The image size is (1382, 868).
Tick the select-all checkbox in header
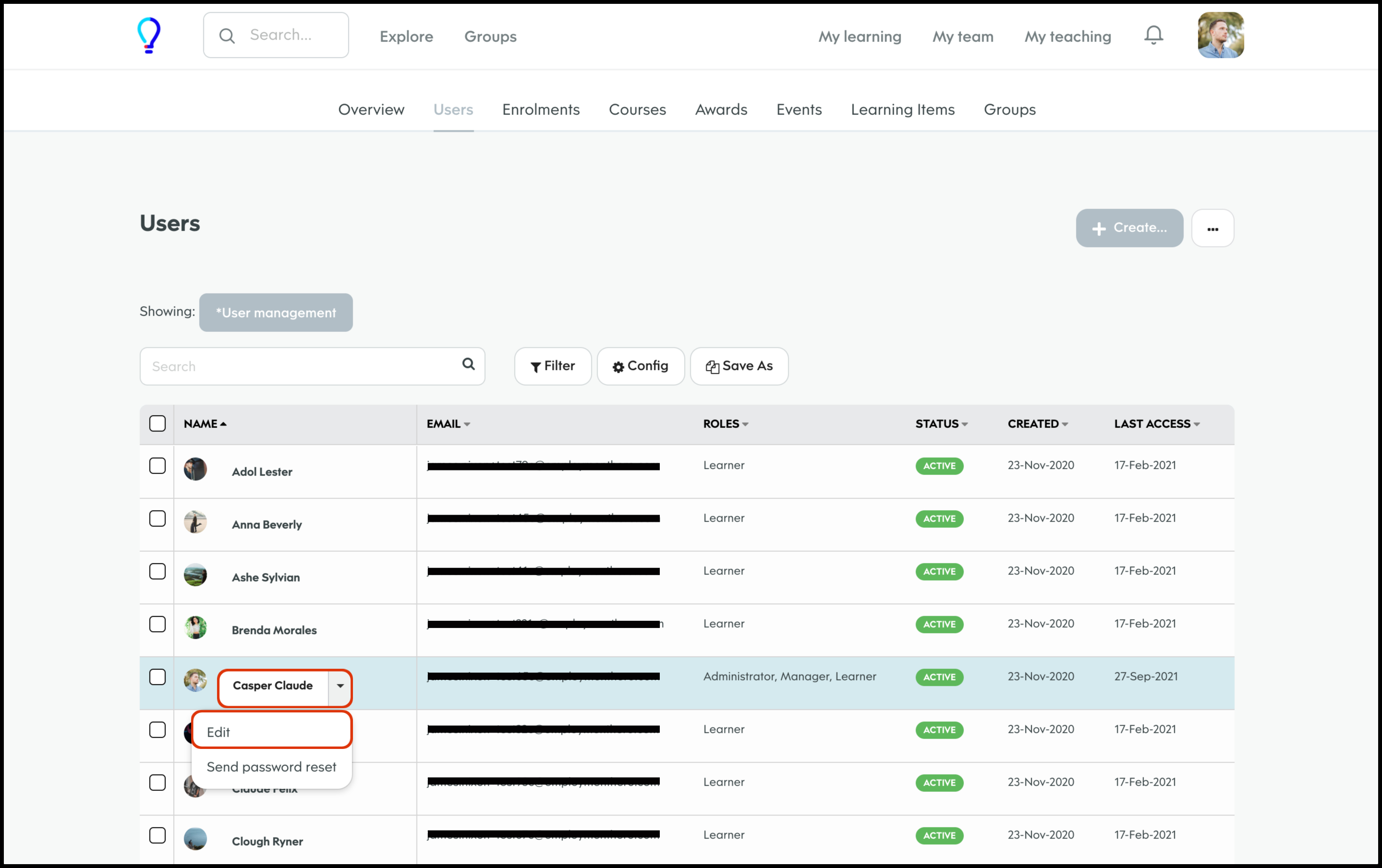(x=157, y=424)
